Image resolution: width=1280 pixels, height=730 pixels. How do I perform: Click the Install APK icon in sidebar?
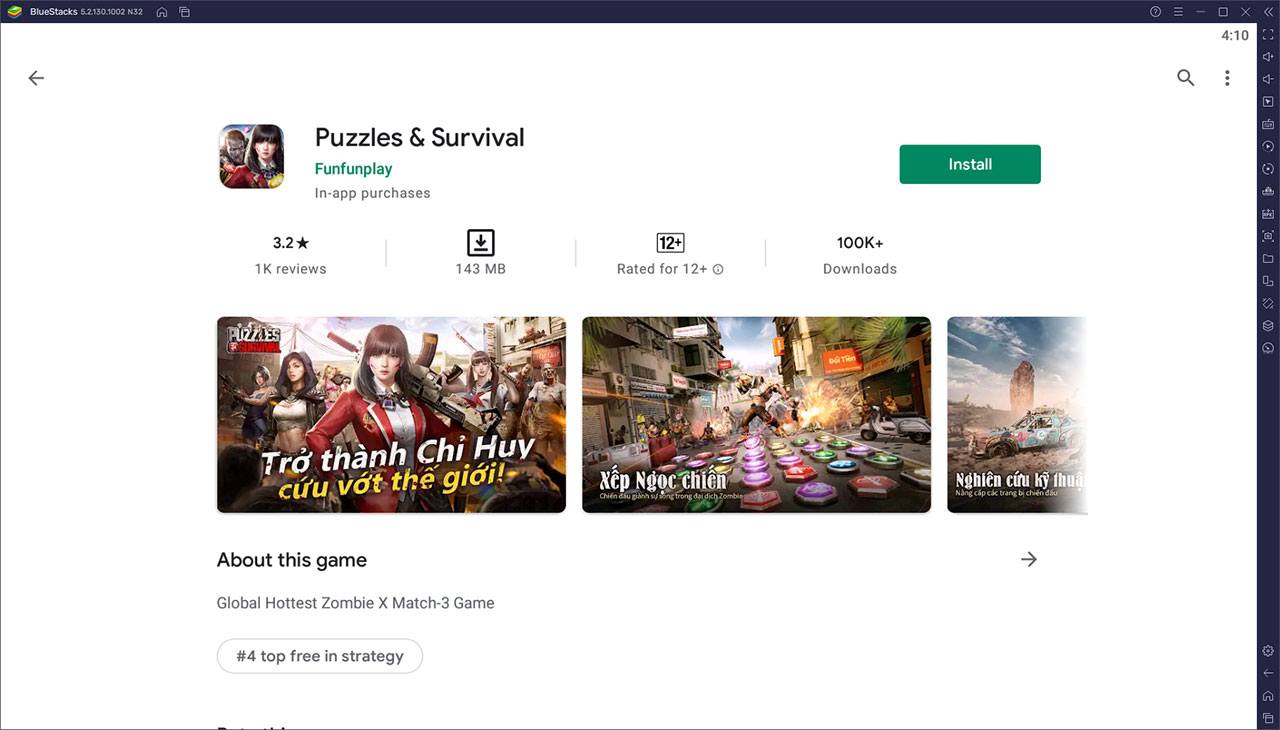coord(1268,214)
